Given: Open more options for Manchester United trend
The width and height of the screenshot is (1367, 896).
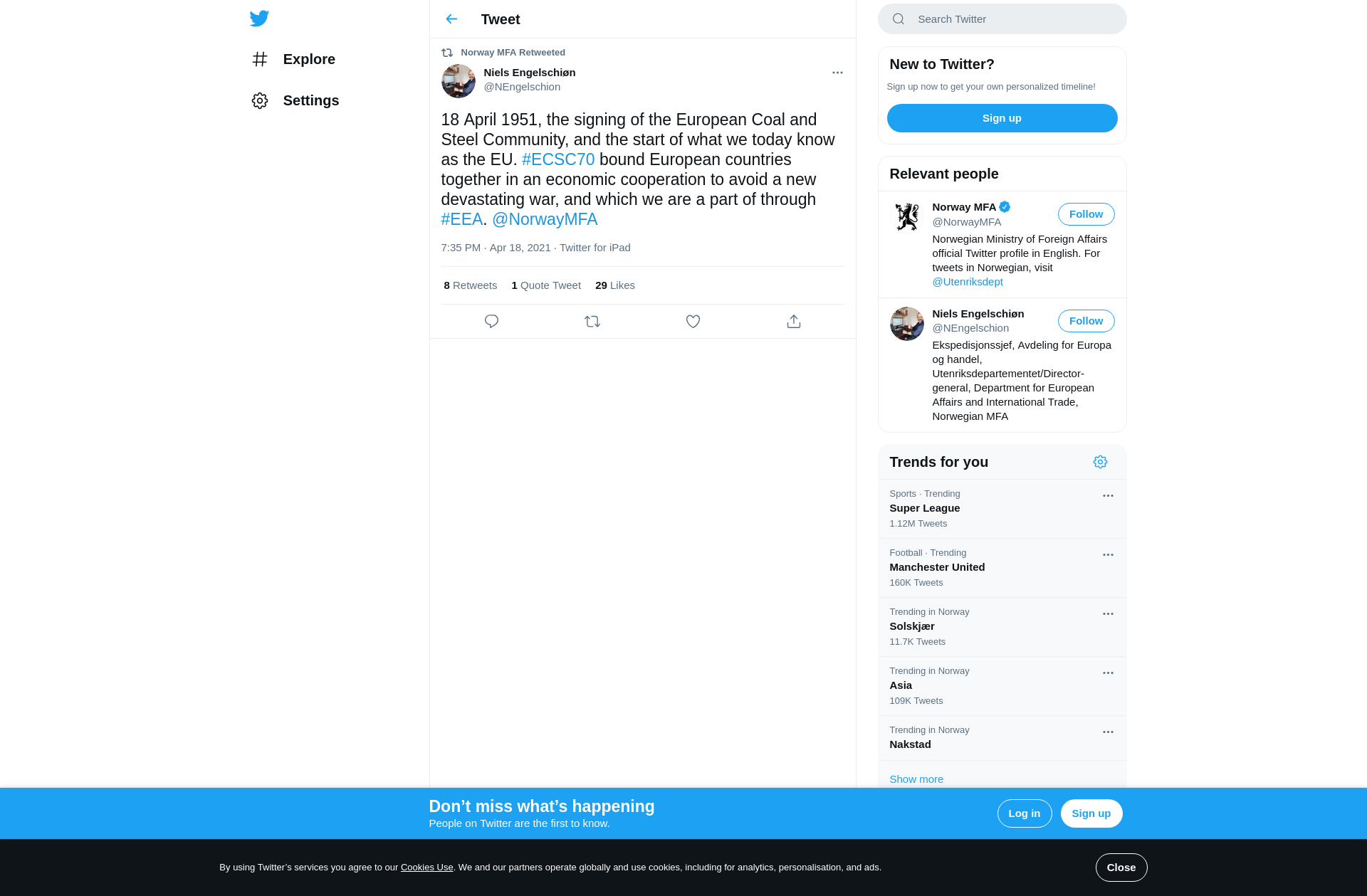Looking at the screenshot, I should point(1108,554).
